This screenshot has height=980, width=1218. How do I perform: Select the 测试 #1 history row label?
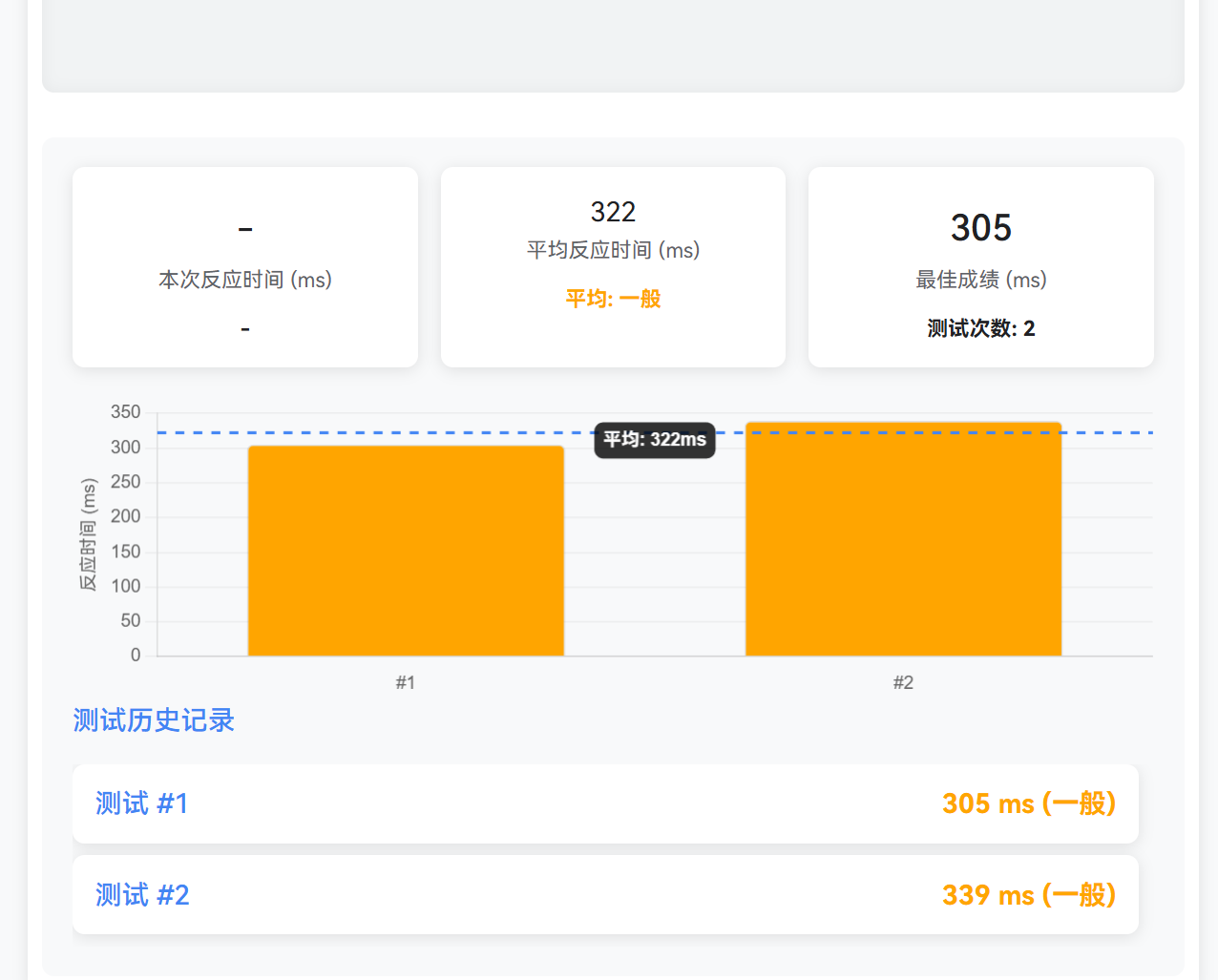(x=141, y=803)
